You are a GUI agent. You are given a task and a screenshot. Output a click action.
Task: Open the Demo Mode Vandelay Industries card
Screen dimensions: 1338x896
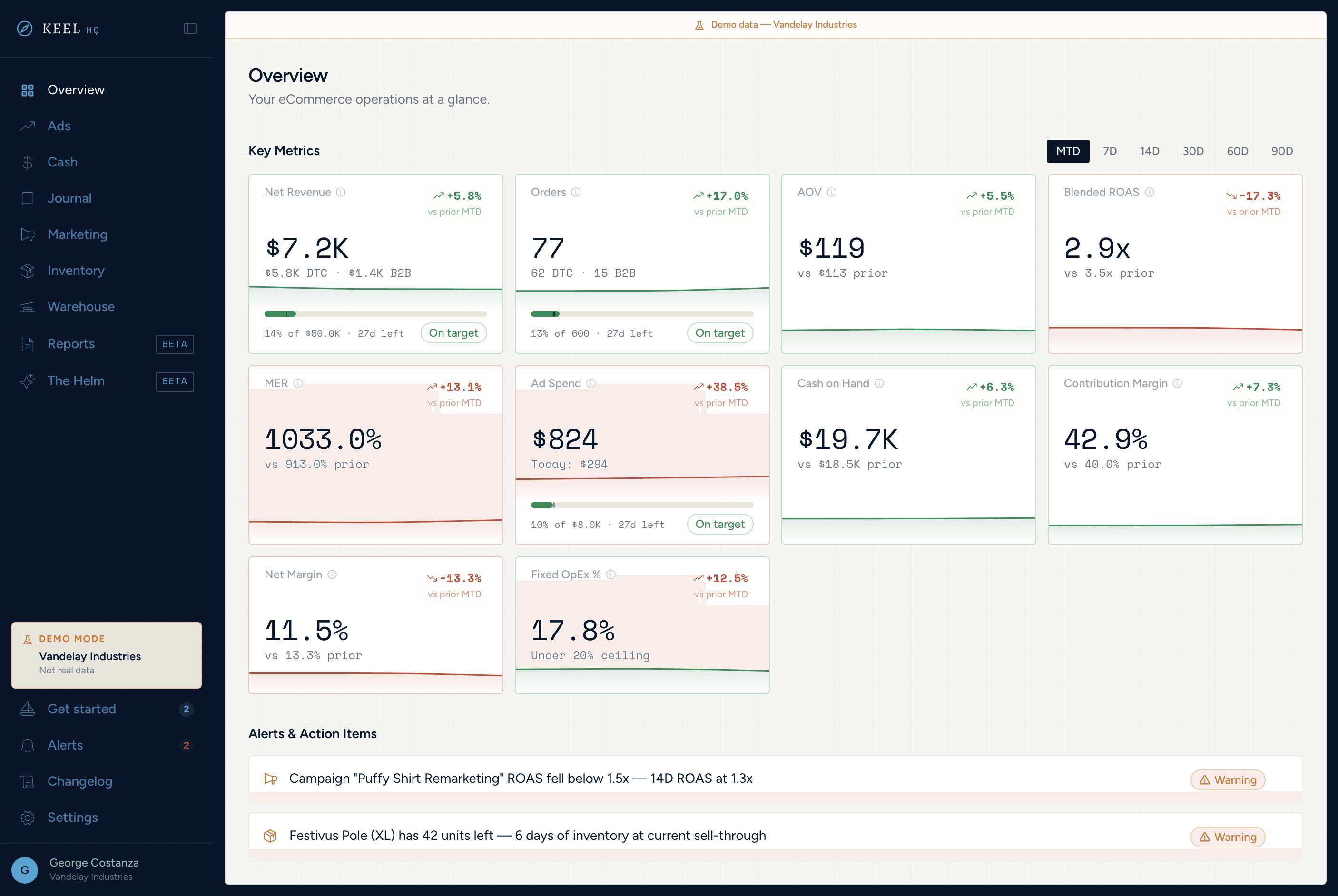click(x=106, y=655)
